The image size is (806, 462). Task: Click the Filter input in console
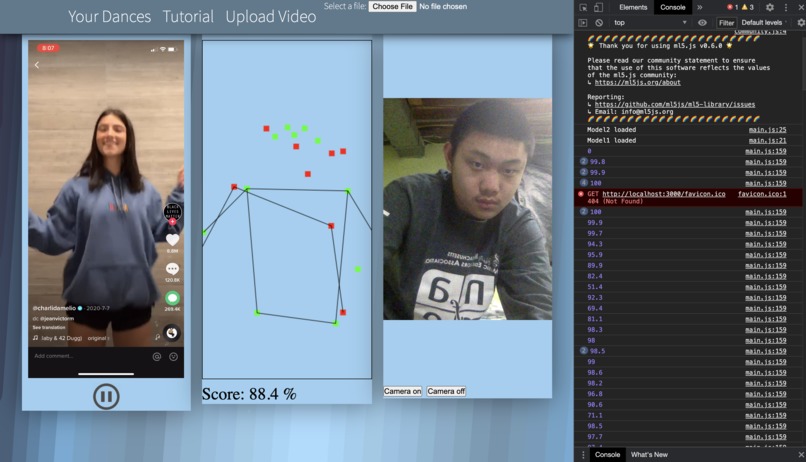coord(727,23)
